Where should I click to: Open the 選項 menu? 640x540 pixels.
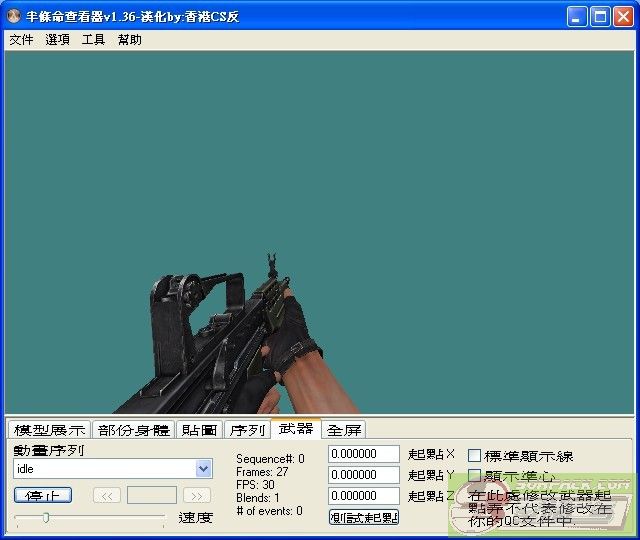pos(57,40)
